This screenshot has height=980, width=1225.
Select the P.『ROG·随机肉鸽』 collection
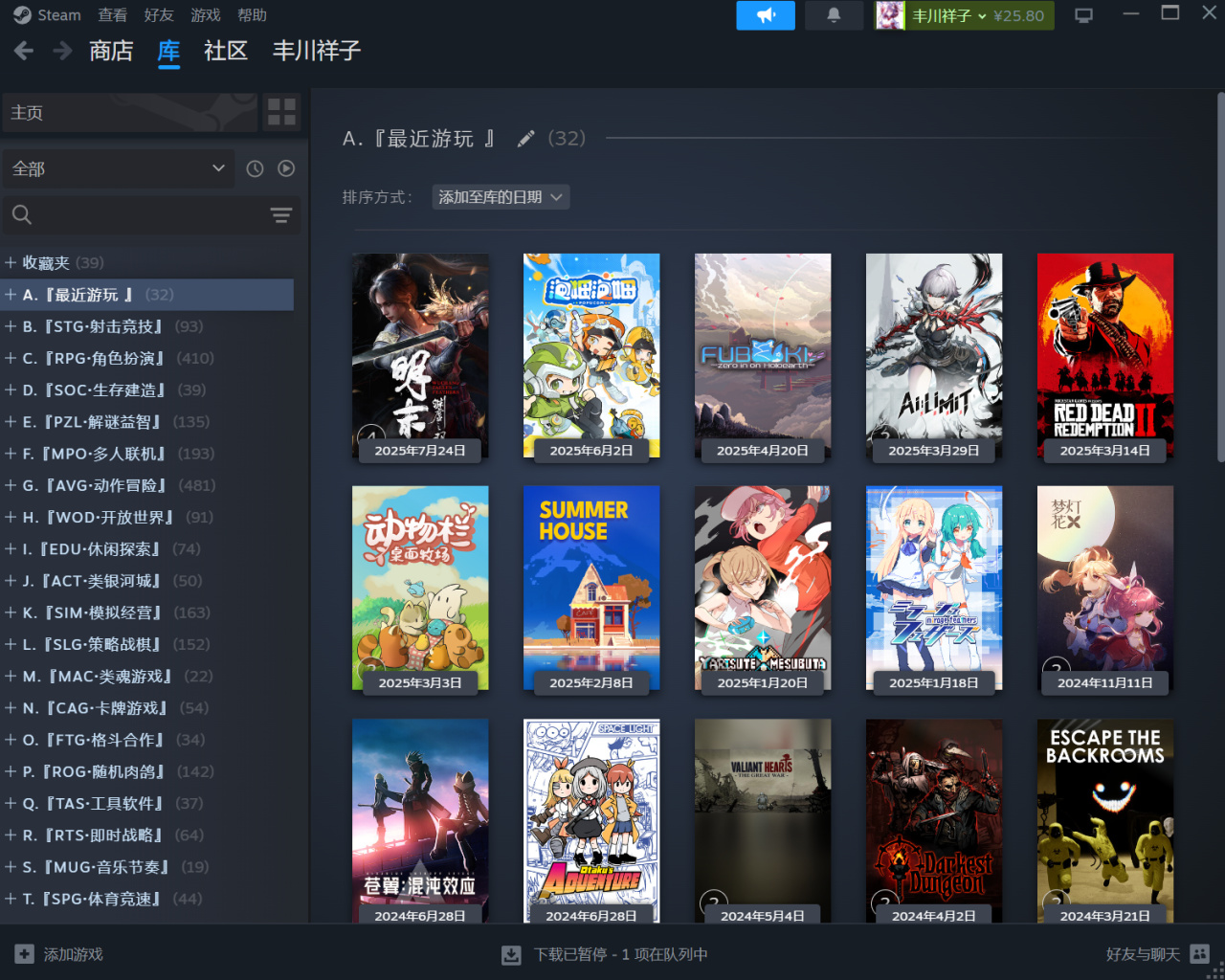[147, 771]
